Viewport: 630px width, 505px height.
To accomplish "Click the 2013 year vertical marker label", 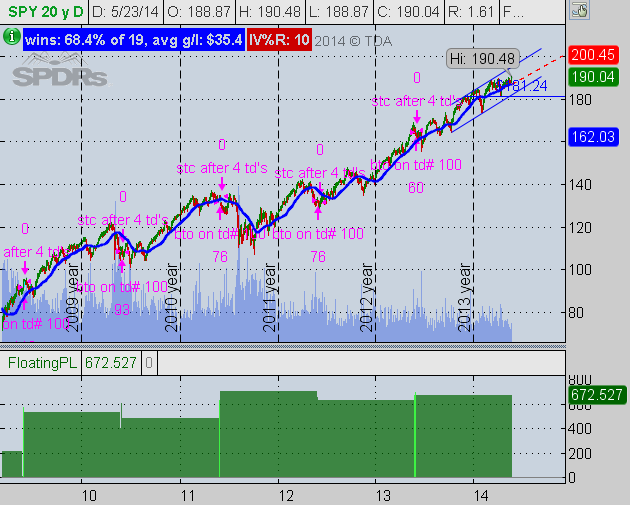I will (x=464, y=298).
